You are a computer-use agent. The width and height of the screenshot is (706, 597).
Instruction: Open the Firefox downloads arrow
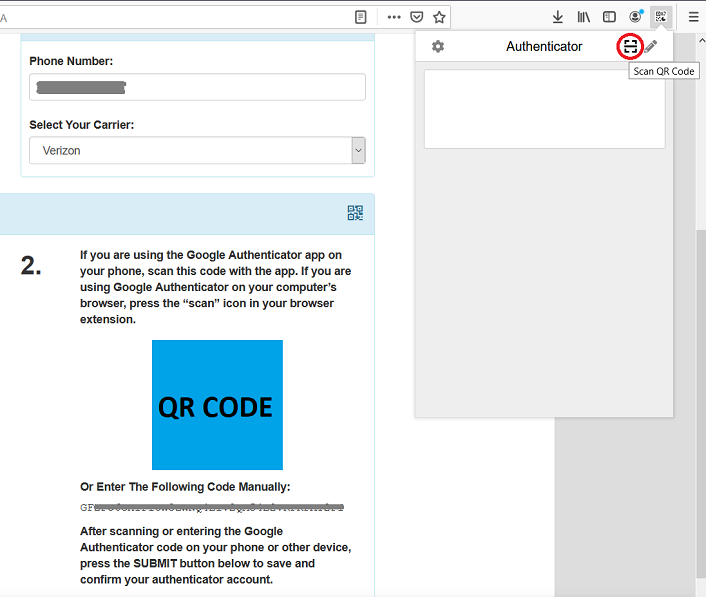coord(558,17)
